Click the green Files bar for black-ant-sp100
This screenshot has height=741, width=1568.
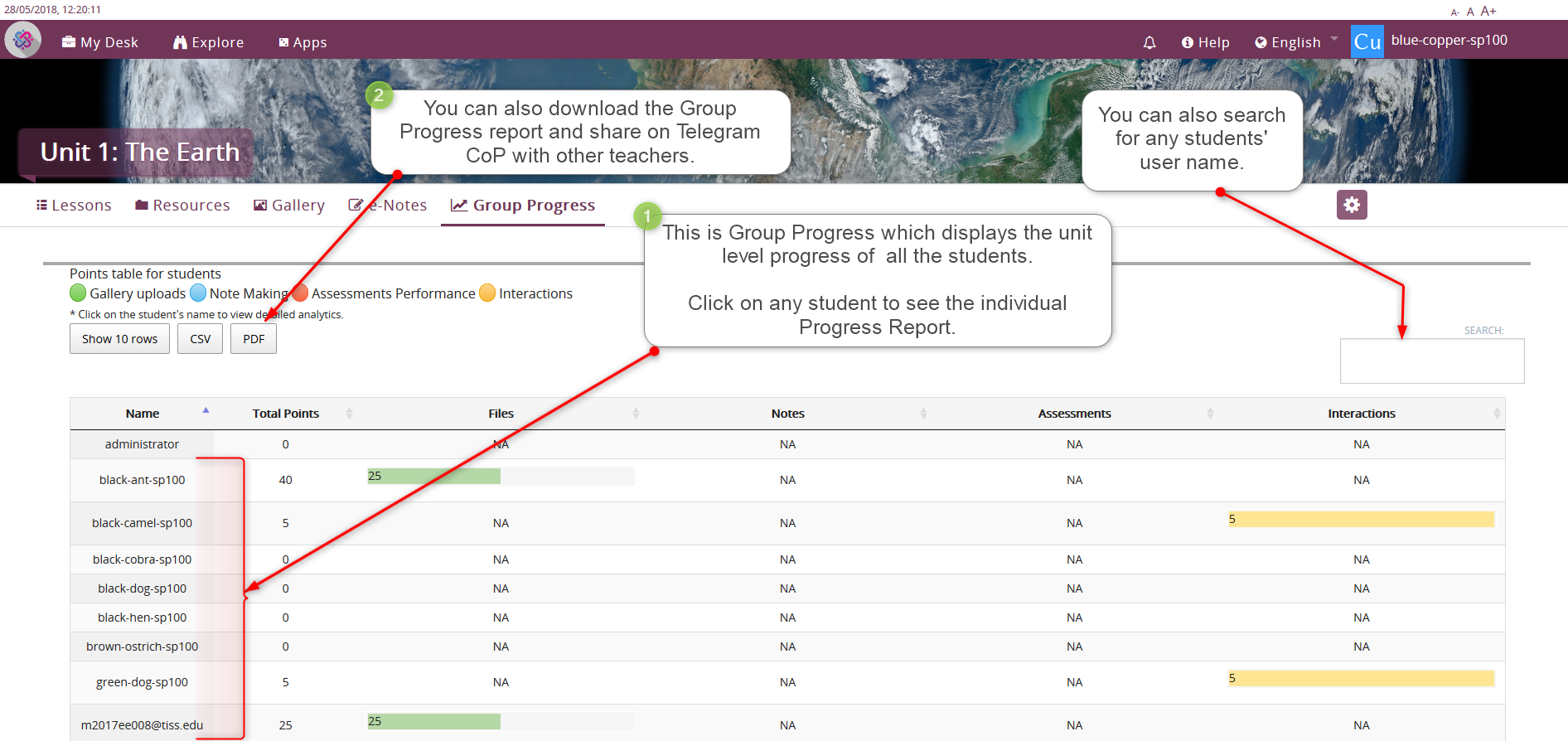[433, 476]
